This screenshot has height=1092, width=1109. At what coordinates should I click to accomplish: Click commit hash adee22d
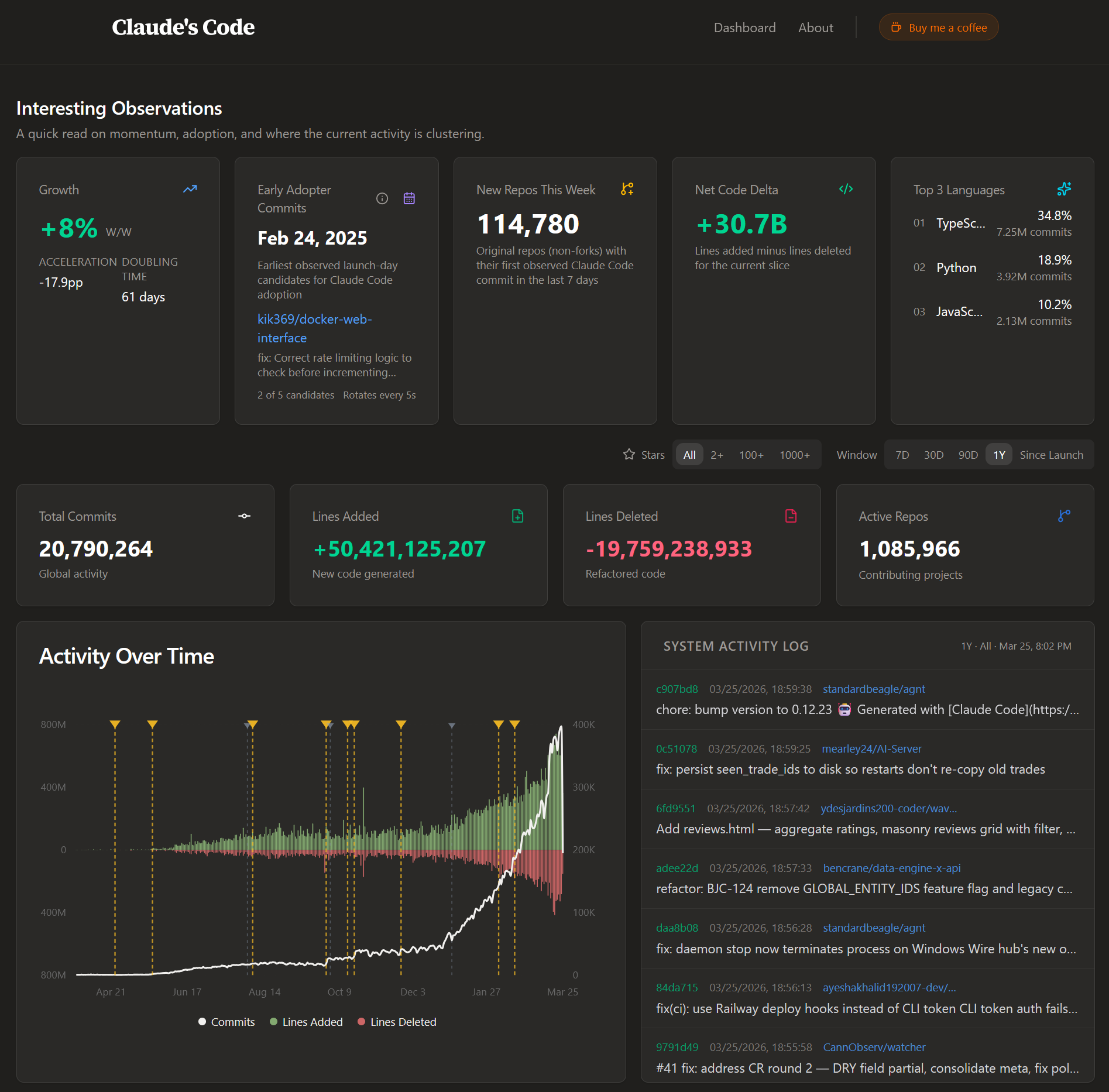pyautogui.click(x=677, y=868)
